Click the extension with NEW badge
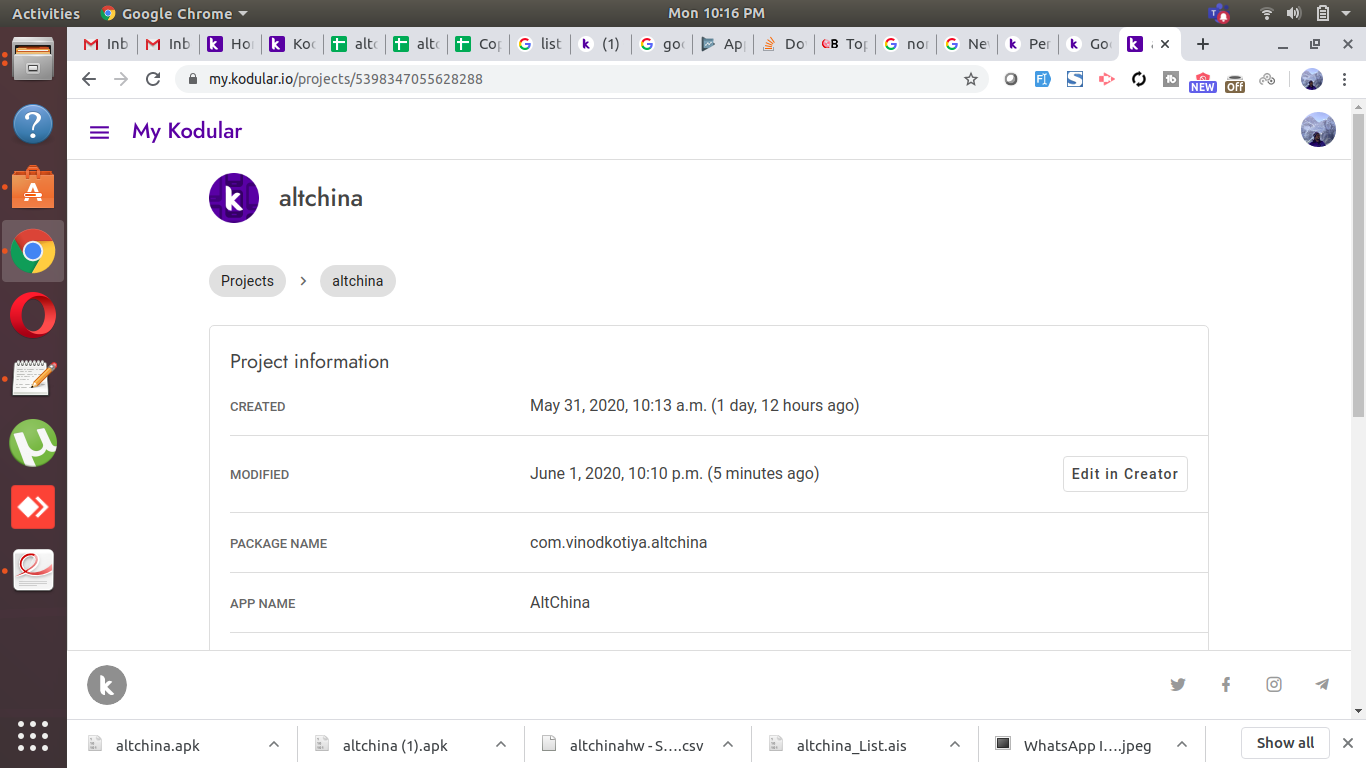This screenshot has width=1366, height=768. [x=1202, y=81]
